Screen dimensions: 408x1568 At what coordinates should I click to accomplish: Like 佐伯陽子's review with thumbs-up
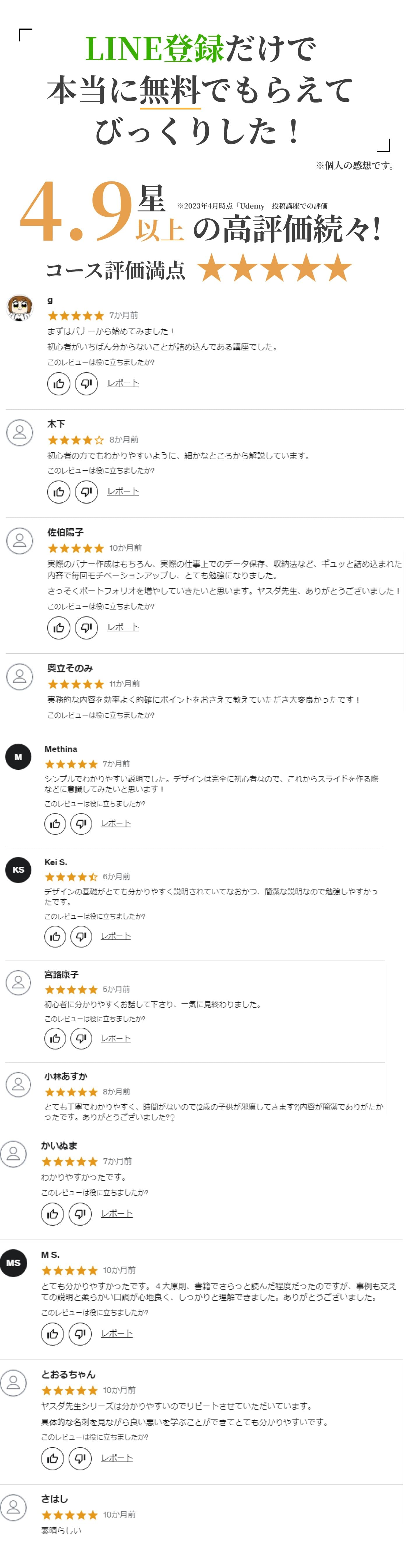tap(59, 628)
